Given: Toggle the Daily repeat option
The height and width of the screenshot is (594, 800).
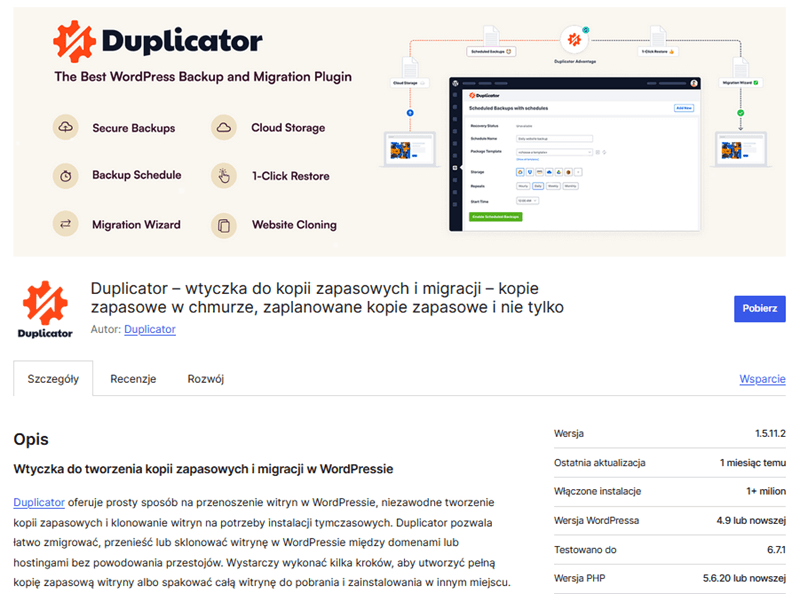Looking at the screenshot, I should (537, 186).
